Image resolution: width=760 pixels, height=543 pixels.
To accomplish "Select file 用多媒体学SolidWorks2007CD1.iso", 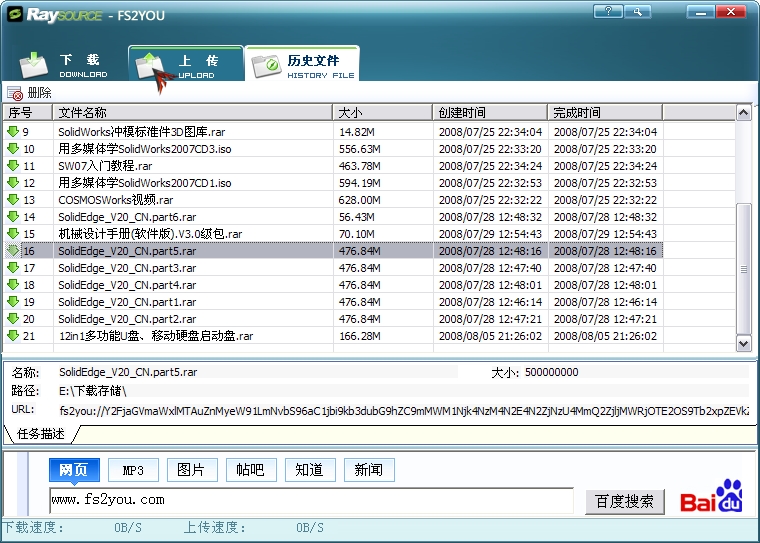I will (x=144, y=182).
